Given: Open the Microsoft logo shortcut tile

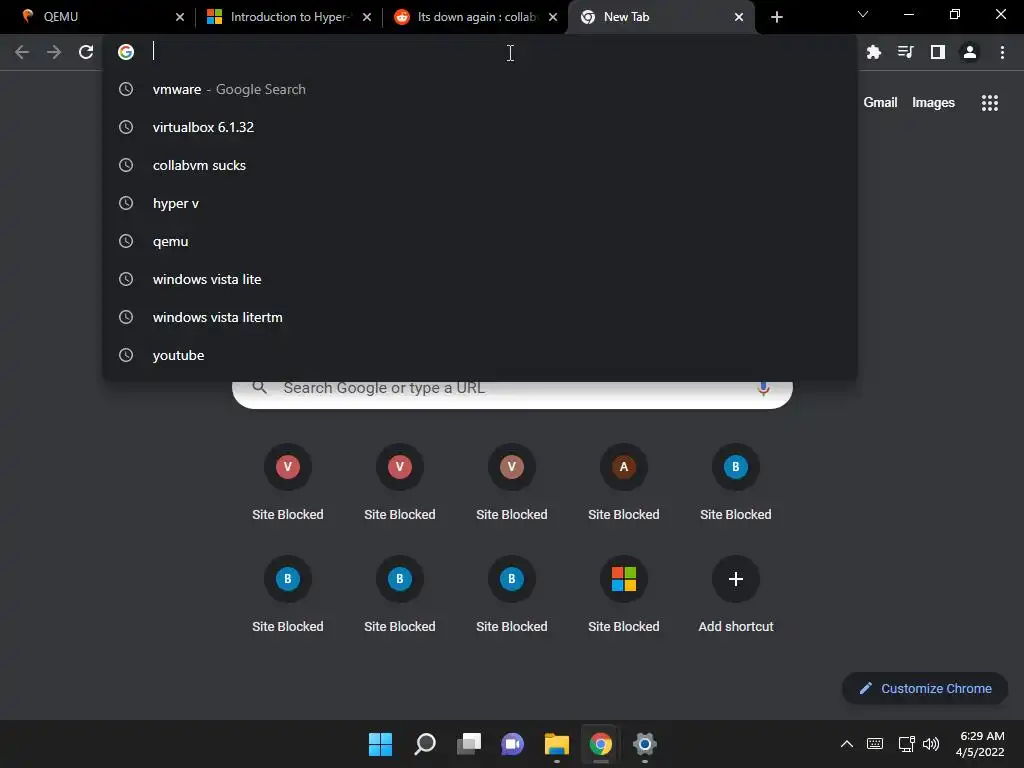Looking at the screenshot, I should [x=624, y=593].
